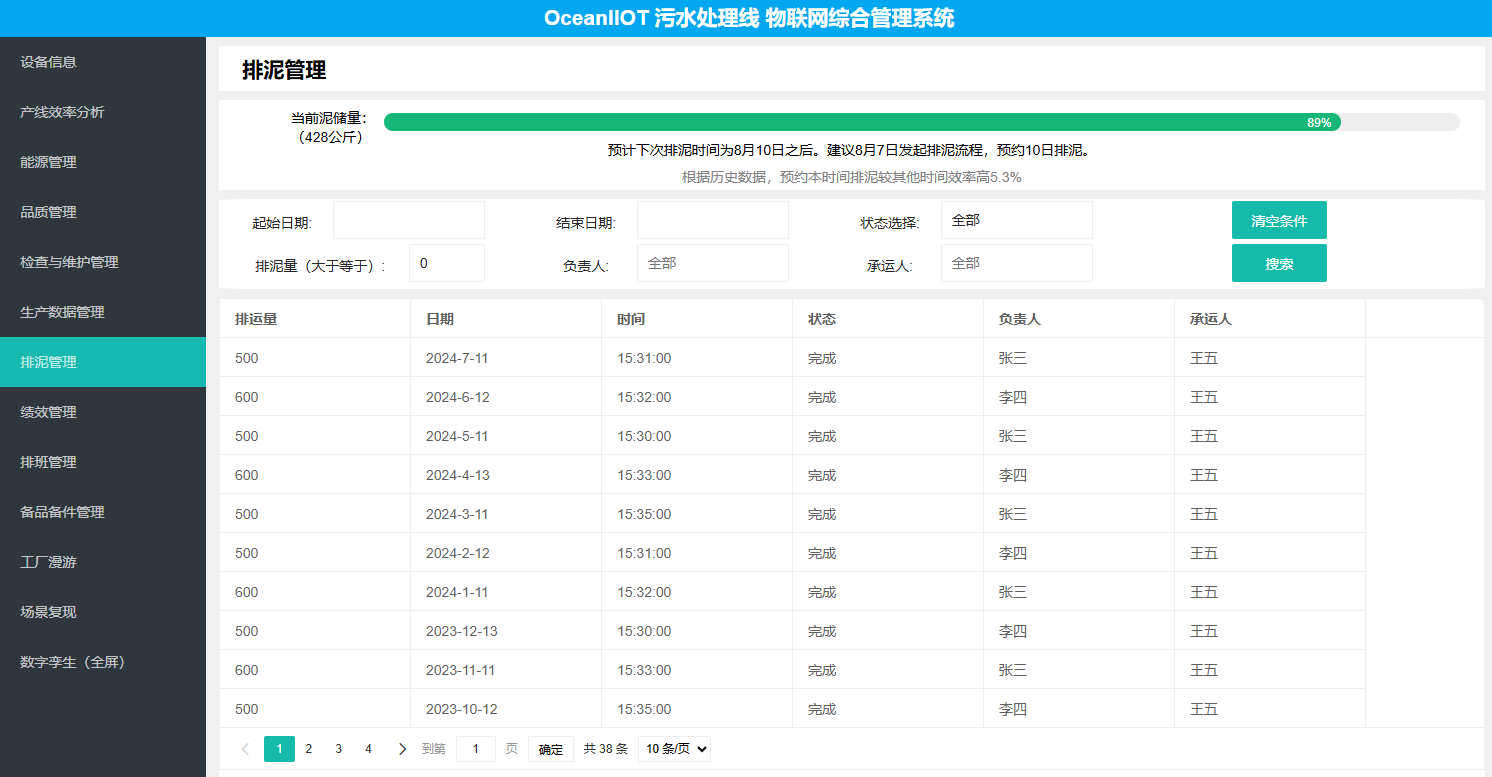Click the 89% sludge storage progress bar

921,122
